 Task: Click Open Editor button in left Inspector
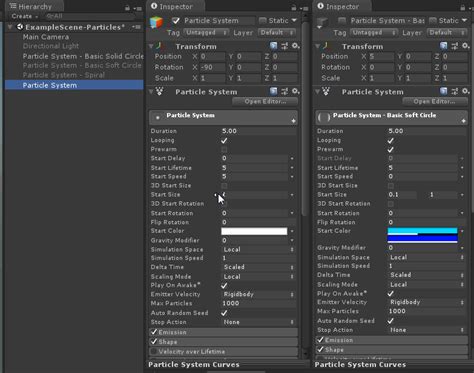click(265, 101)
